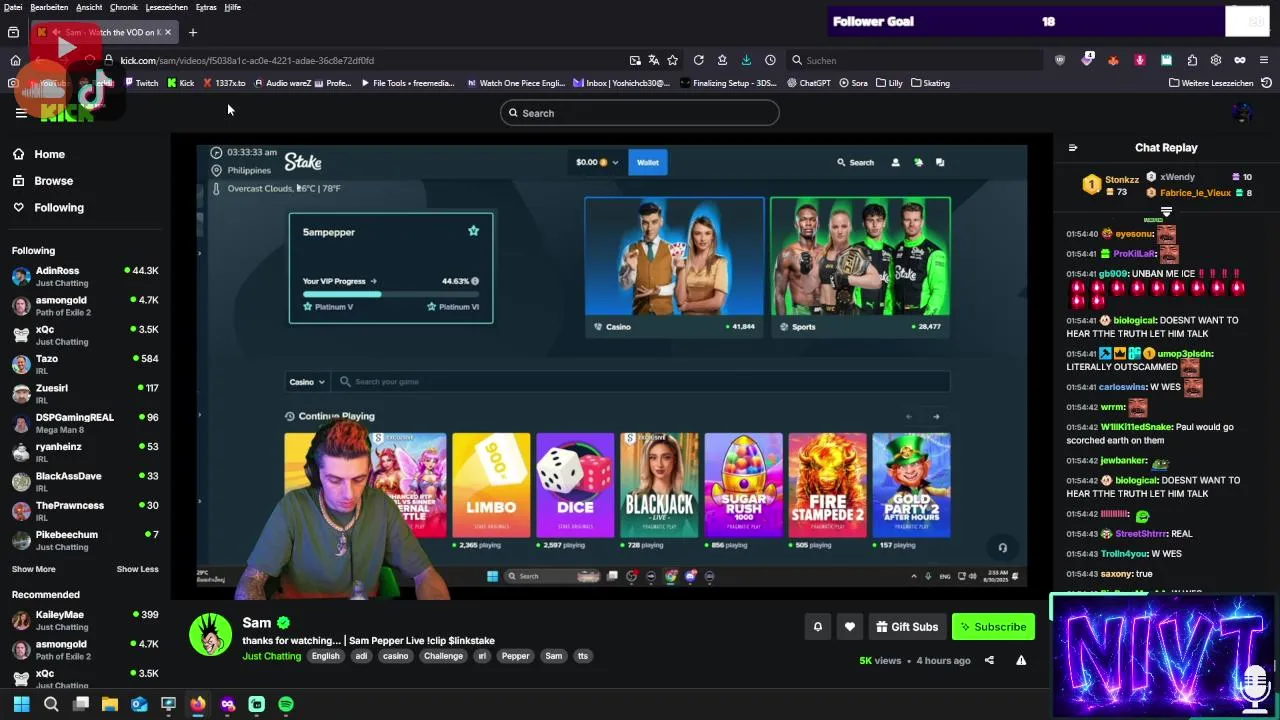Reload the page using the refresh icon
This screenshot has width=1280, height=720.
(x=698, y=60)
